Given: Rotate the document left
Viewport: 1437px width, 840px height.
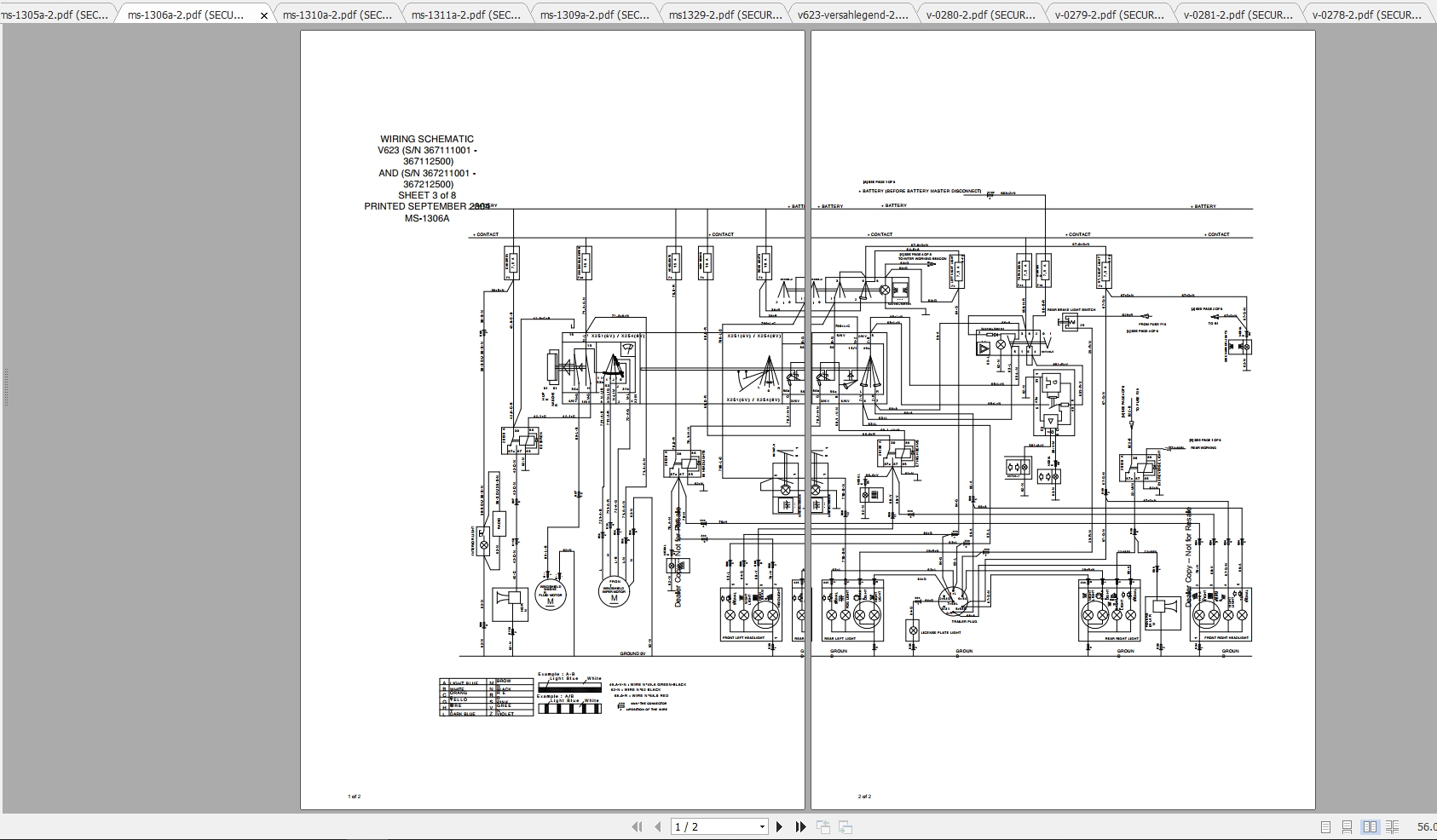Looking at the screenshot, I should [824, 826].
